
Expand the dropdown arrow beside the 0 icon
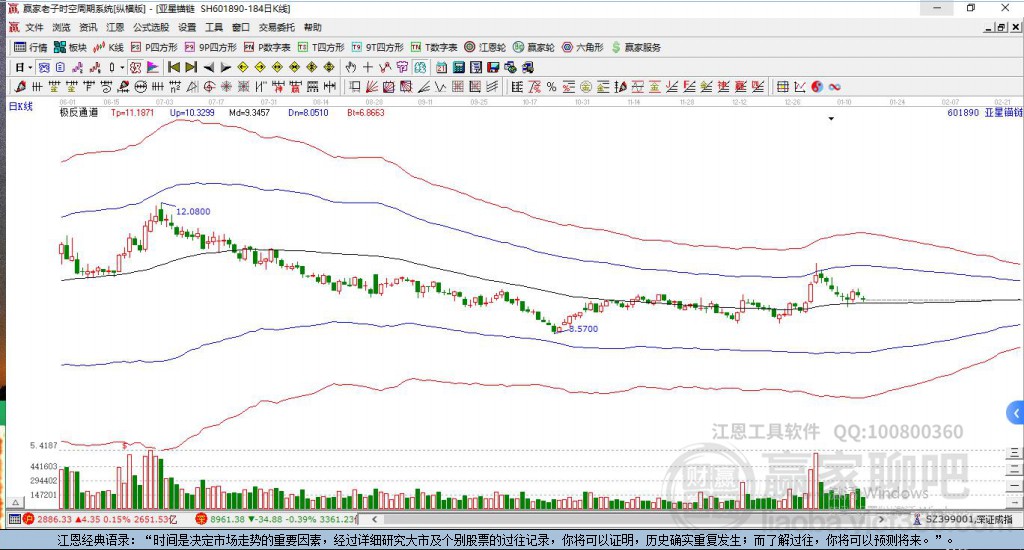[122, 67]
